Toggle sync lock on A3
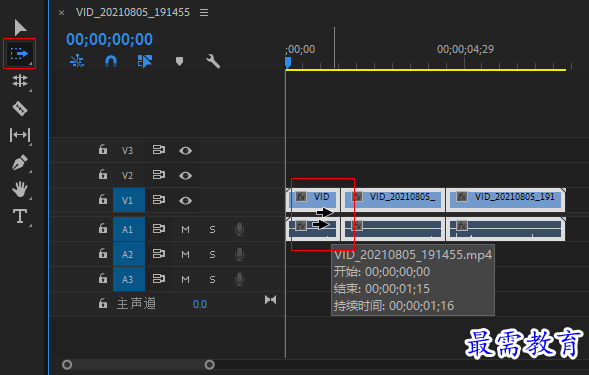The image size is (589, 375). point(159,279)
